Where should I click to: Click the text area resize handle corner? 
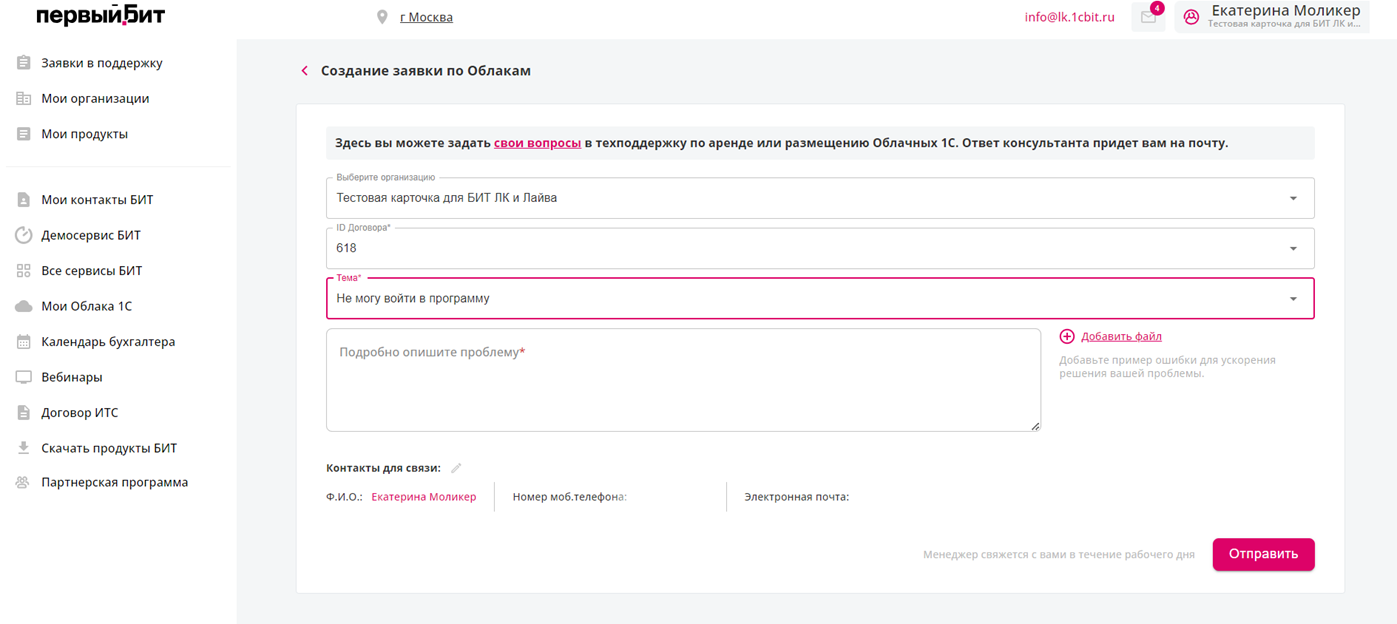point(1035,426)
